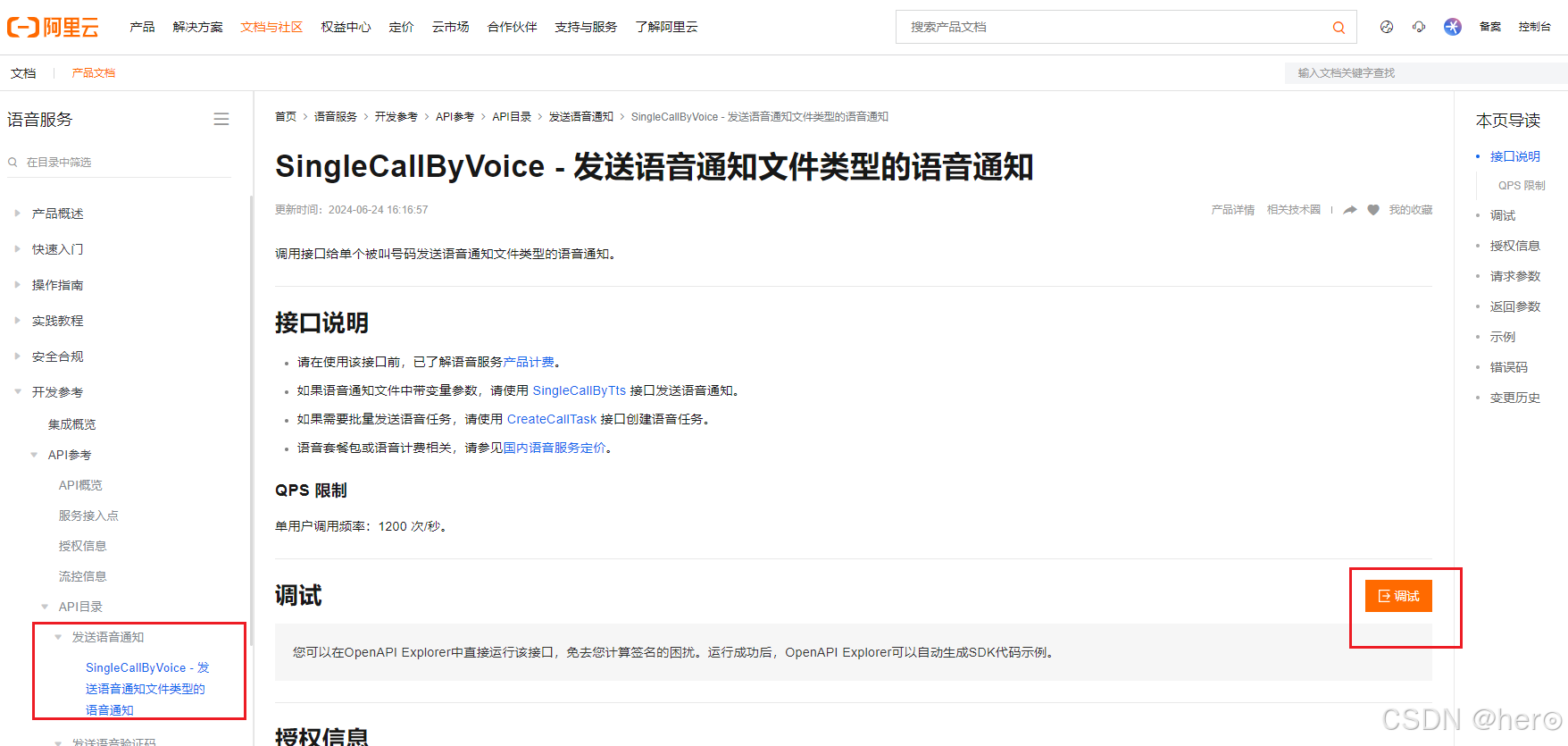Open the 支持与服务 menu item
This screenshot has height=746, width=1568.
pos(586,27)
